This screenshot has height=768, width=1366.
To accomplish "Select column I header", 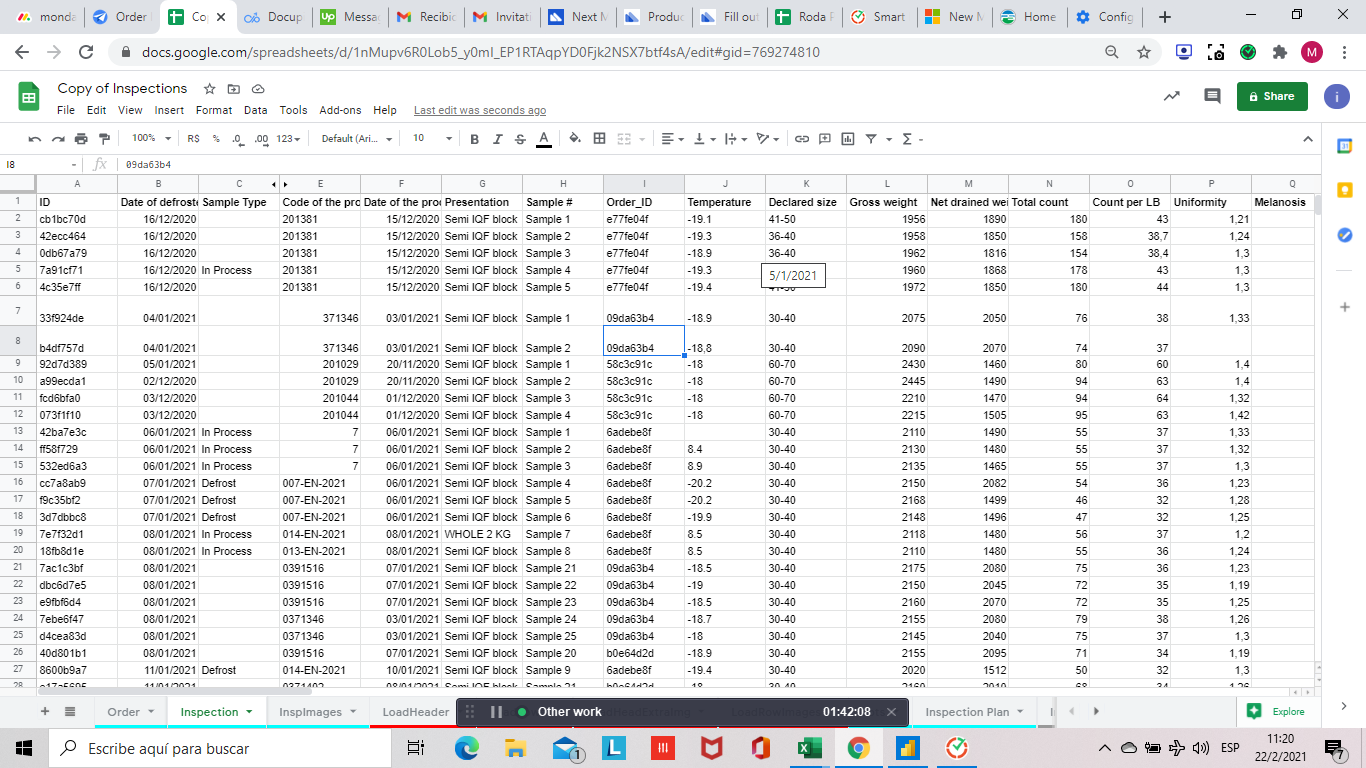I will [644, 184].
